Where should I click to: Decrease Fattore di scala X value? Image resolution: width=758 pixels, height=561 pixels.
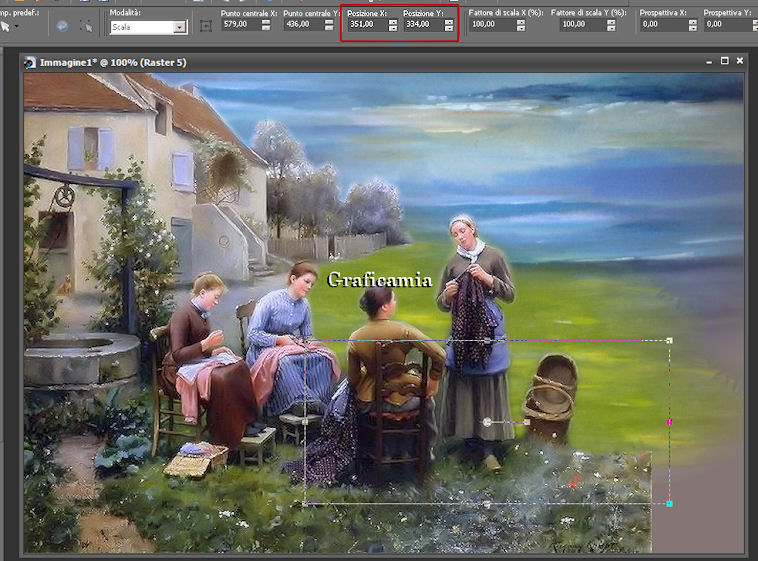(x=521, y=28)
